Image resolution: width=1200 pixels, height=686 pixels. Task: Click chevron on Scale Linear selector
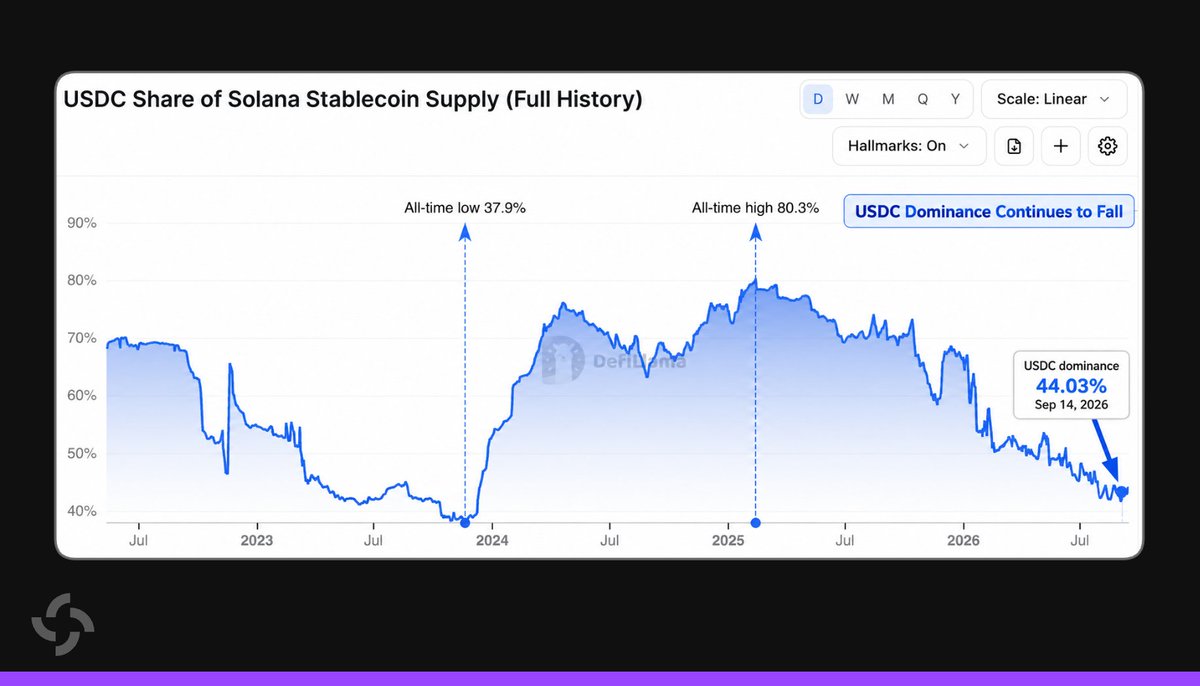click(1104, 99)
